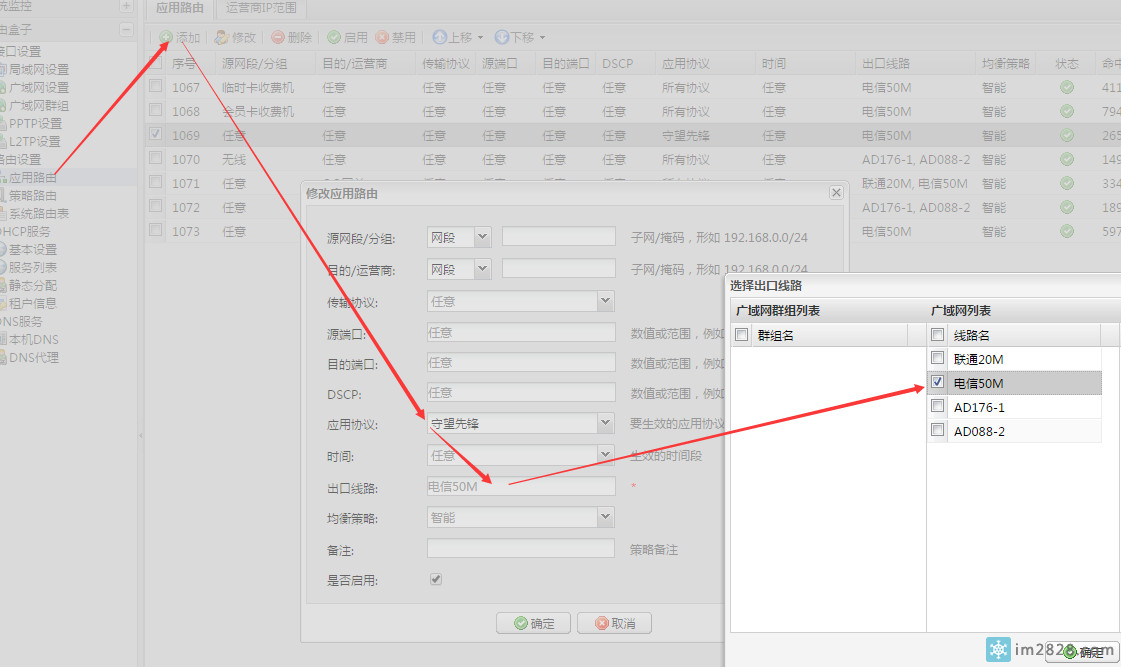Viewport: 1121px width, 667px height.
Task: Click the 修改 (edit) toolbar icon
Action: (x=222, y=37)
